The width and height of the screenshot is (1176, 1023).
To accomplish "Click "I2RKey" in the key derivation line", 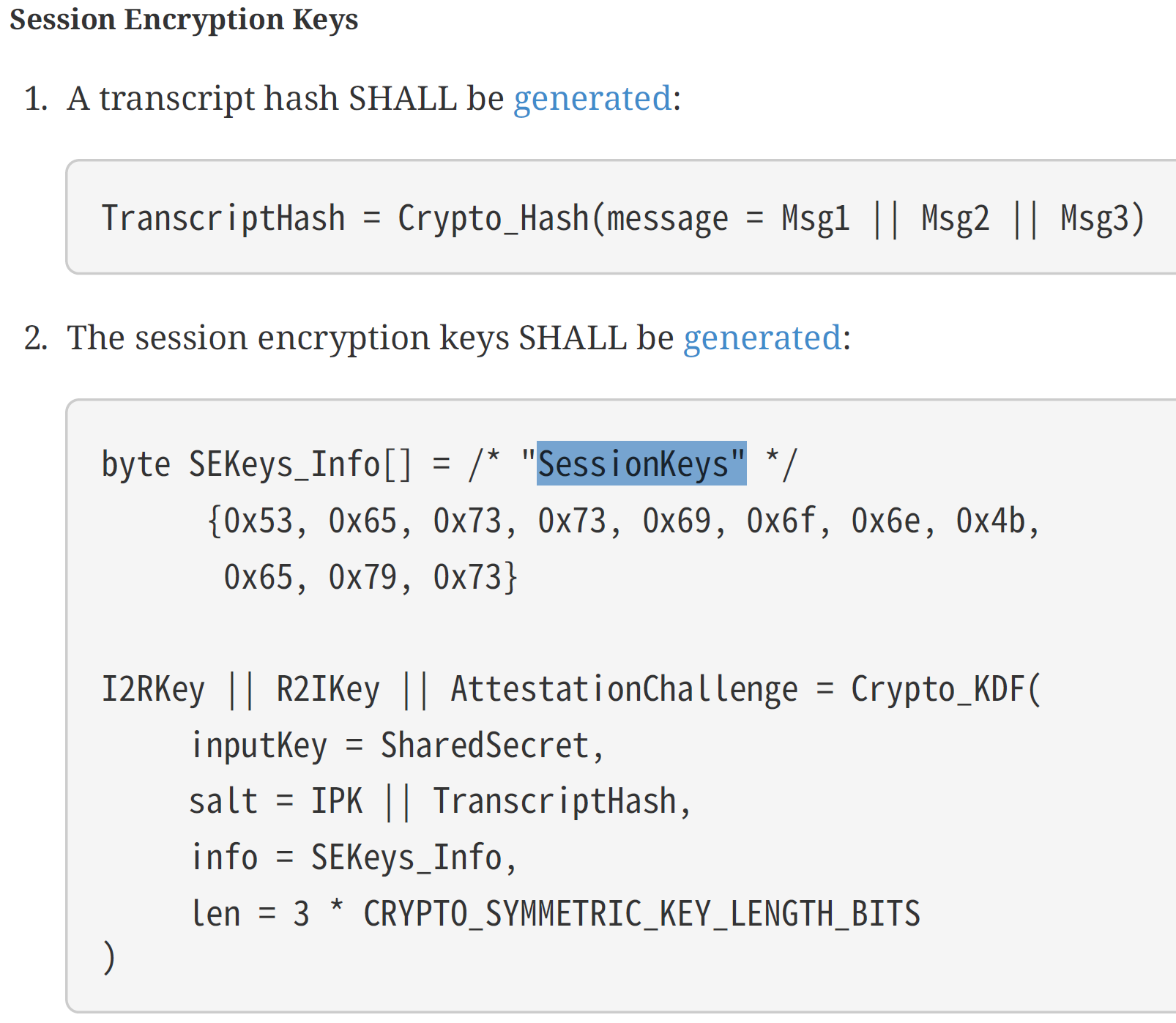I will point(153,690).
